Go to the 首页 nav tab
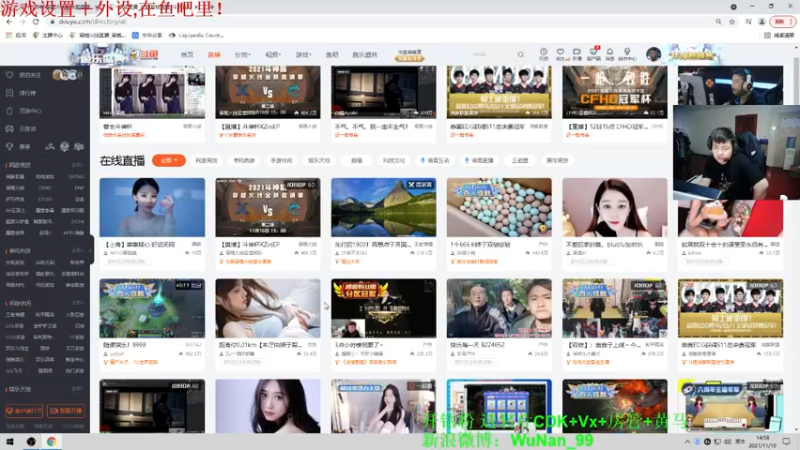This screenshot has height=450, width=800. [187, 55]
